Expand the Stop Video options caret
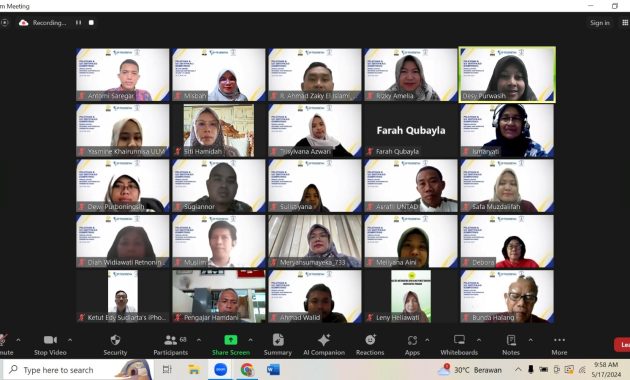Viewport: 630px width, 380px height. (x=70, y=340)
